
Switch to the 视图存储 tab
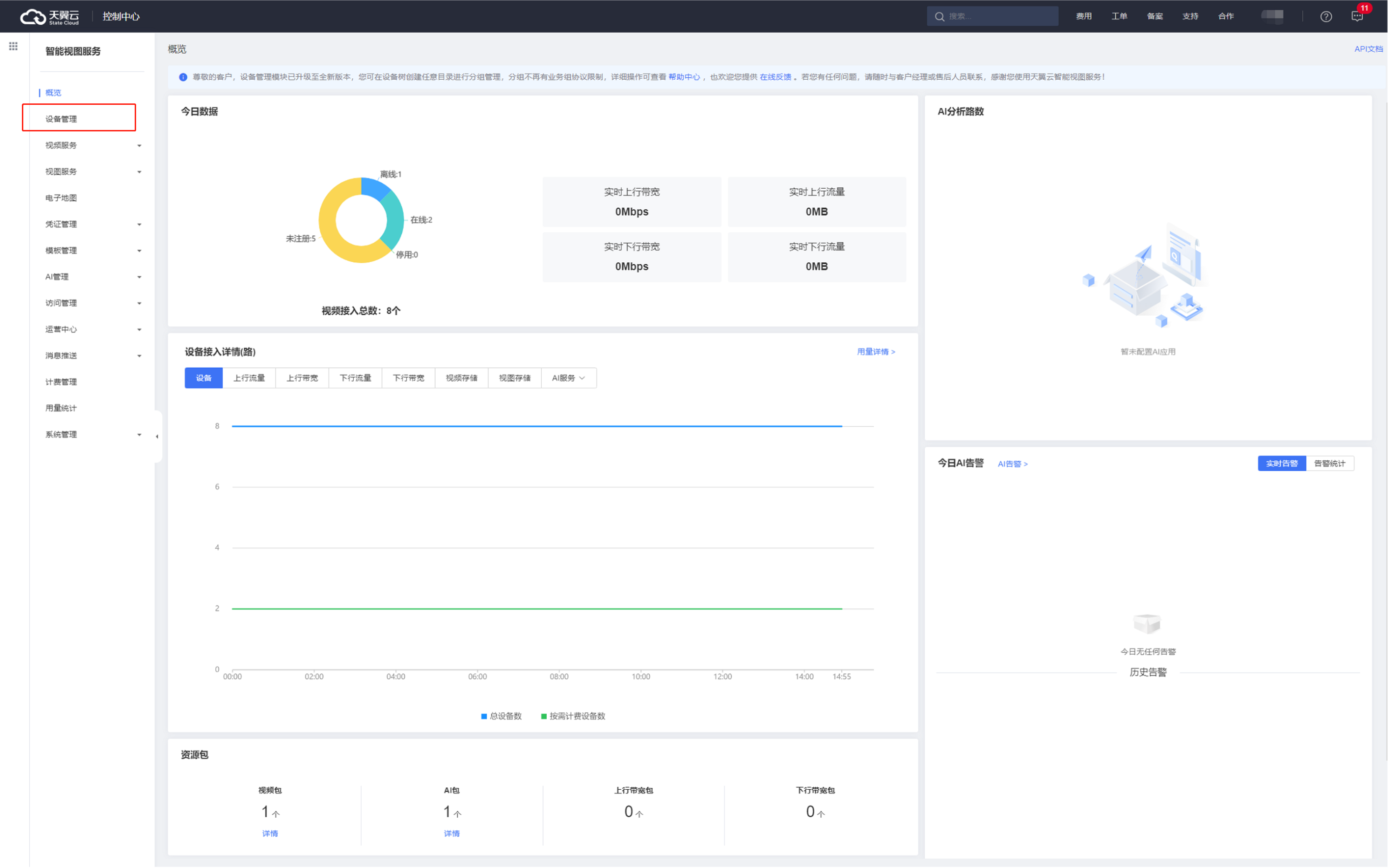pos(515,378)
